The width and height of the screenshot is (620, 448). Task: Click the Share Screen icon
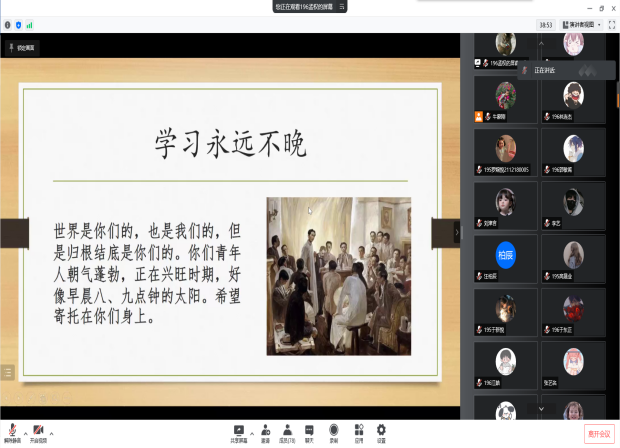coord(239,431)
